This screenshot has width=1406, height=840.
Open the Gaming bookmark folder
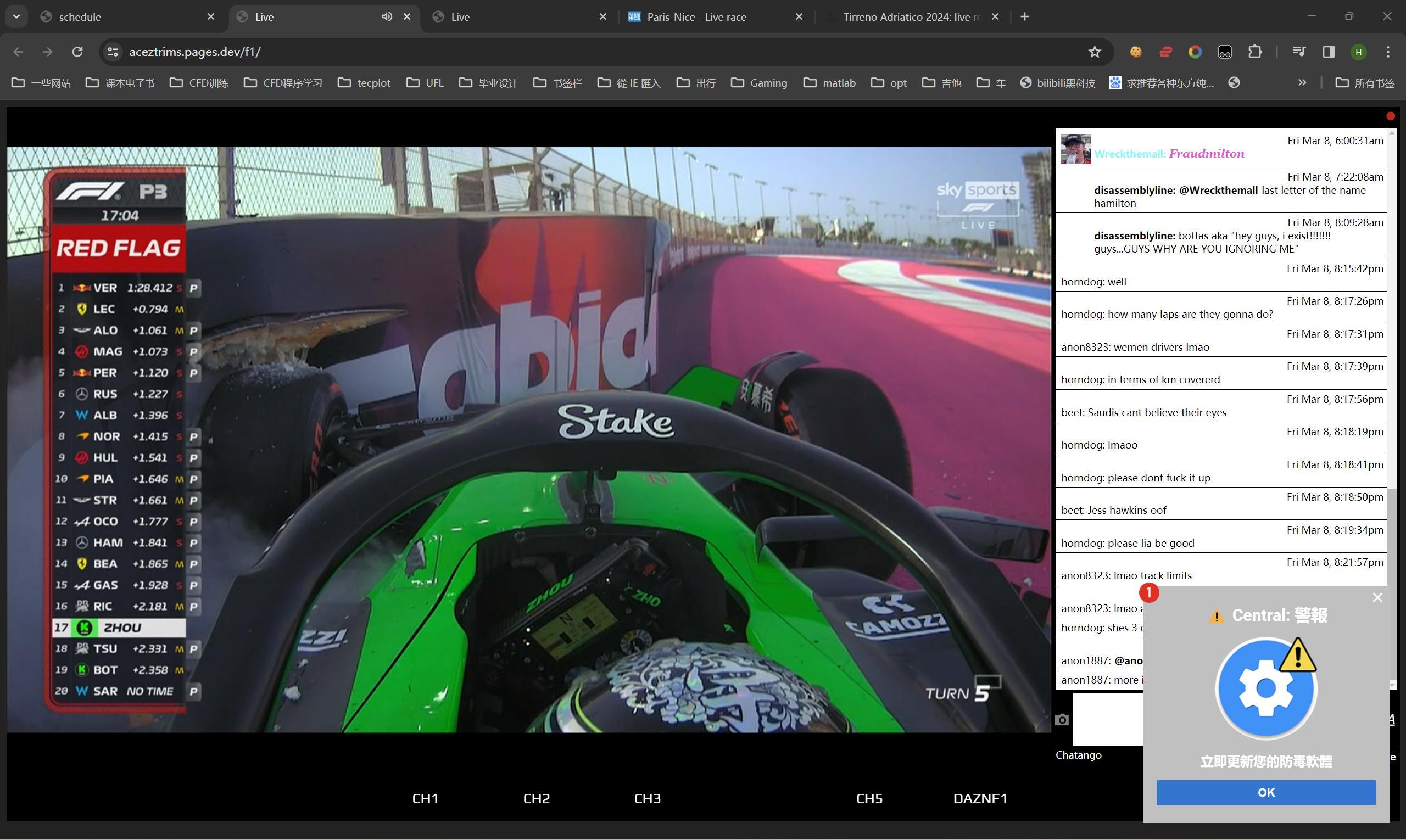(760, 83)
